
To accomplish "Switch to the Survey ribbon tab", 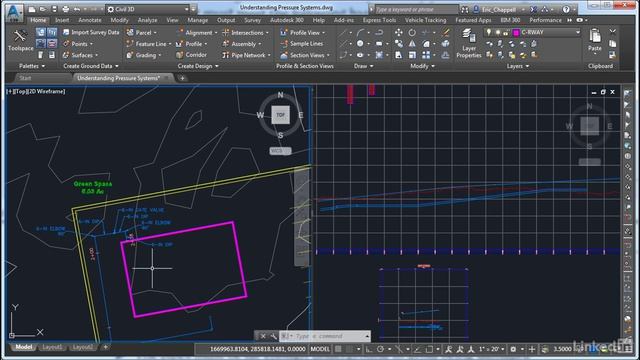I will coord(252,20).
